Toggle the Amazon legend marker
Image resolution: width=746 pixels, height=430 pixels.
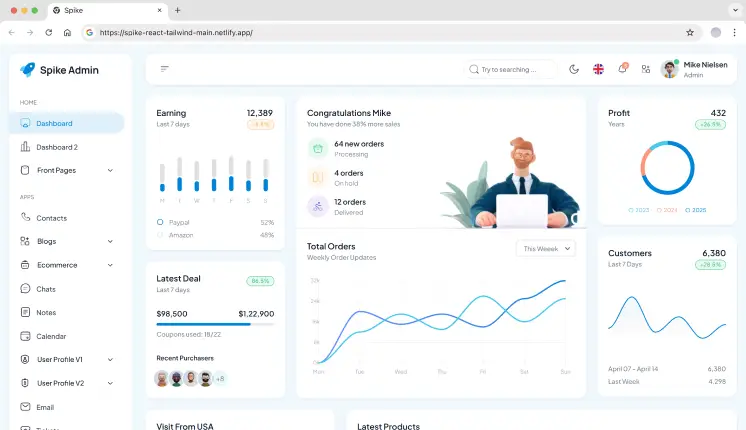pyautogui.click(x=160, y=235)
